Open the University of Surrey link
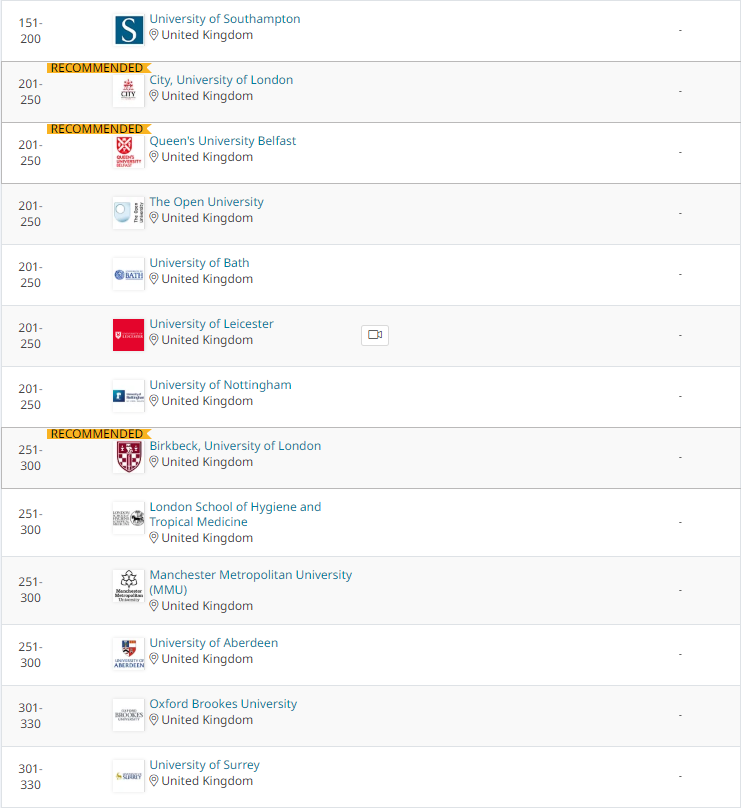This screenshot has width=741, height=808. pos(205,765)
